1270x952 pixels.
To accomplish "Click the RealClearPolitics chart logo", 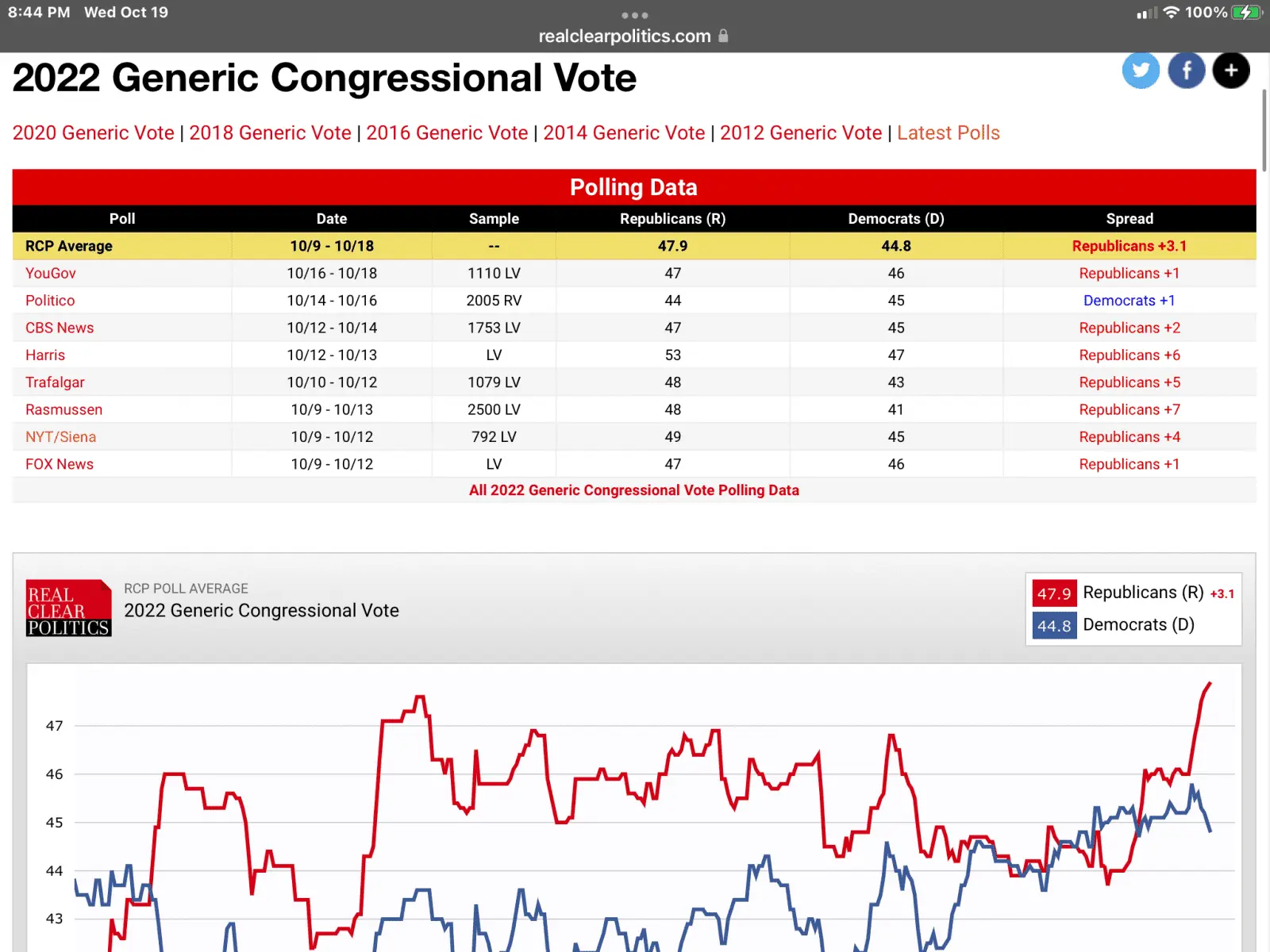I will click(69, 608).
